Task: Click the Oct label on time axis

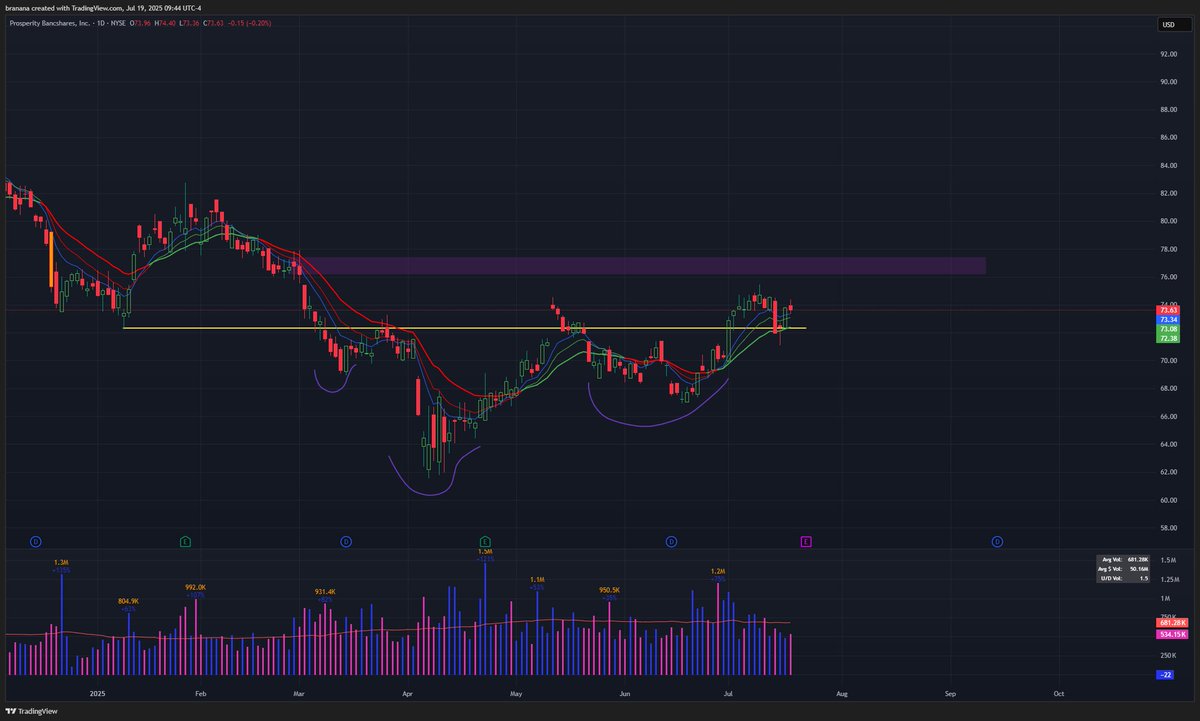Action: click(1058, 692)
